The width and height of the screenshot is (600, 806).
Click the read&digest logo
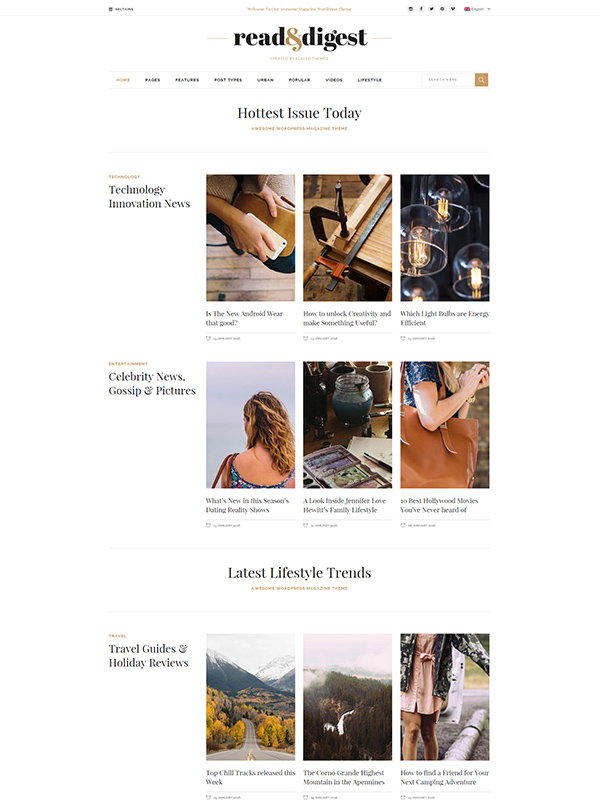point(300,38)
